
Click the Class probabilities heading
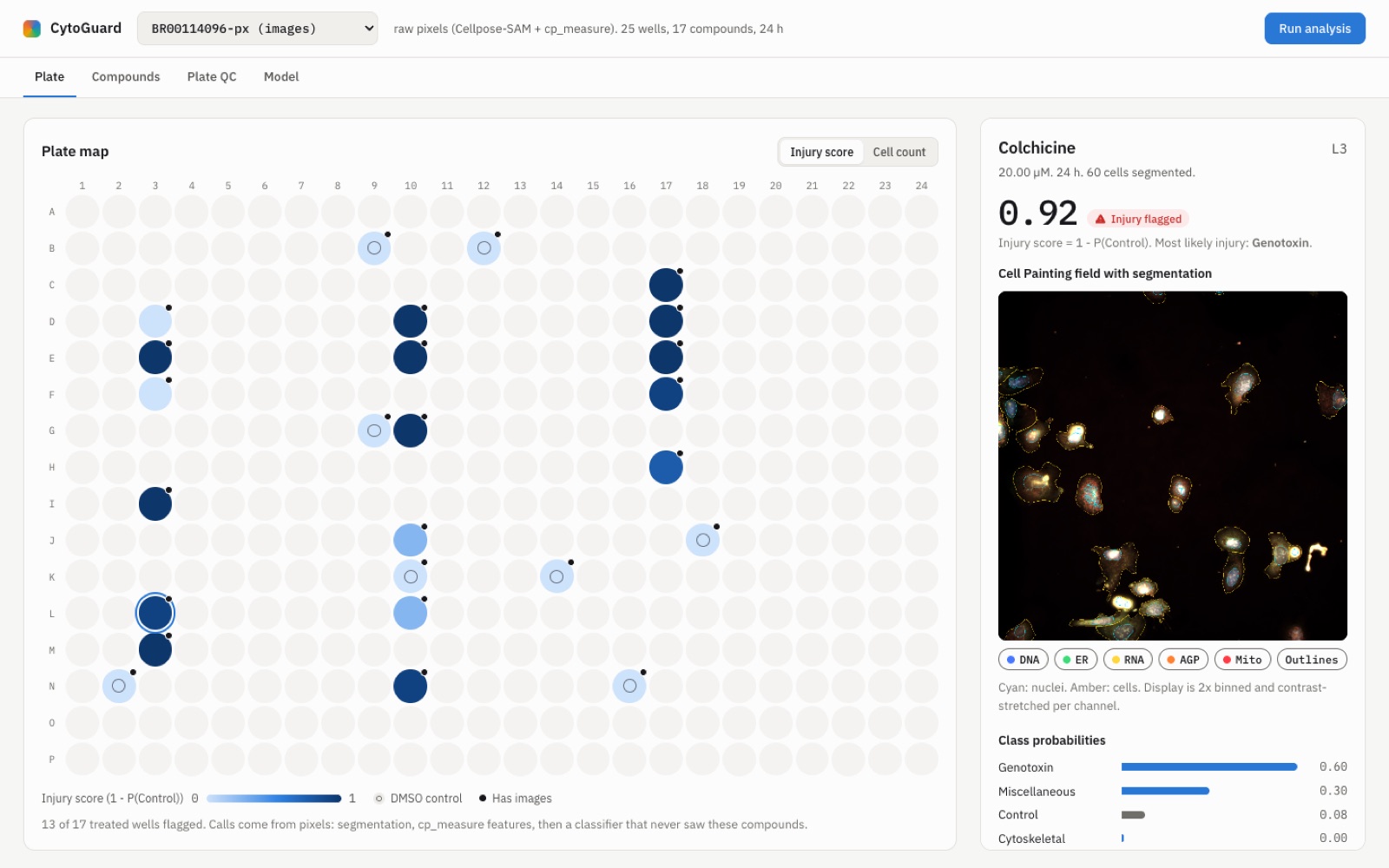click(1051, 740)
